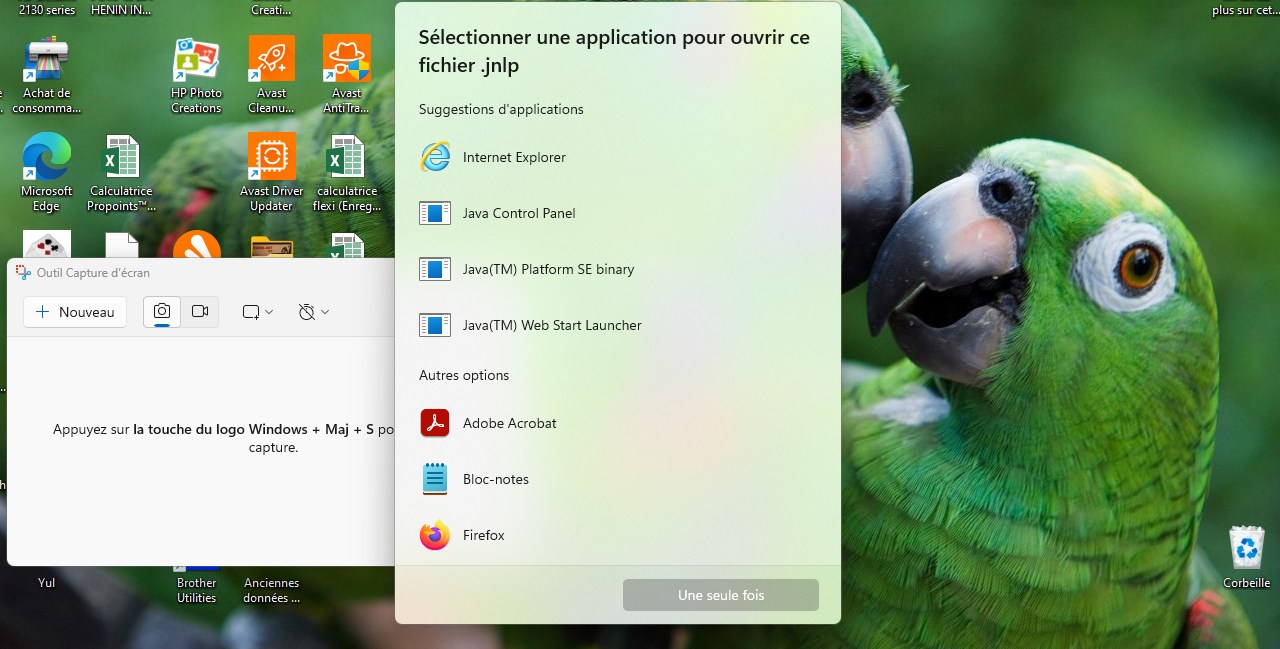Click the Adobe Acrobat text label

510,423
